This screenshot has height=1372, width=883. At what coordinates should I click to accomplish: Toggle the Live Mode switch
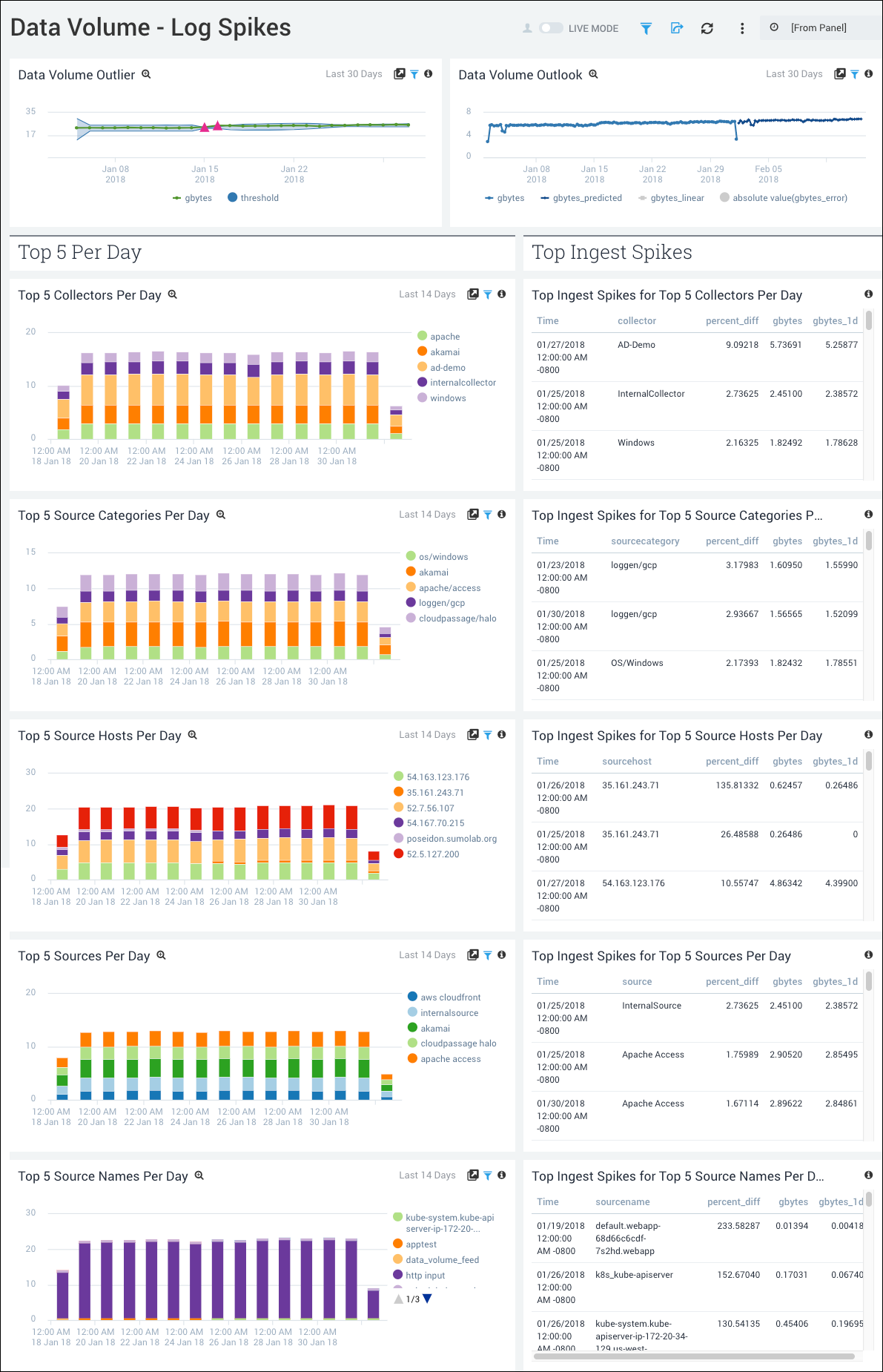551,28
